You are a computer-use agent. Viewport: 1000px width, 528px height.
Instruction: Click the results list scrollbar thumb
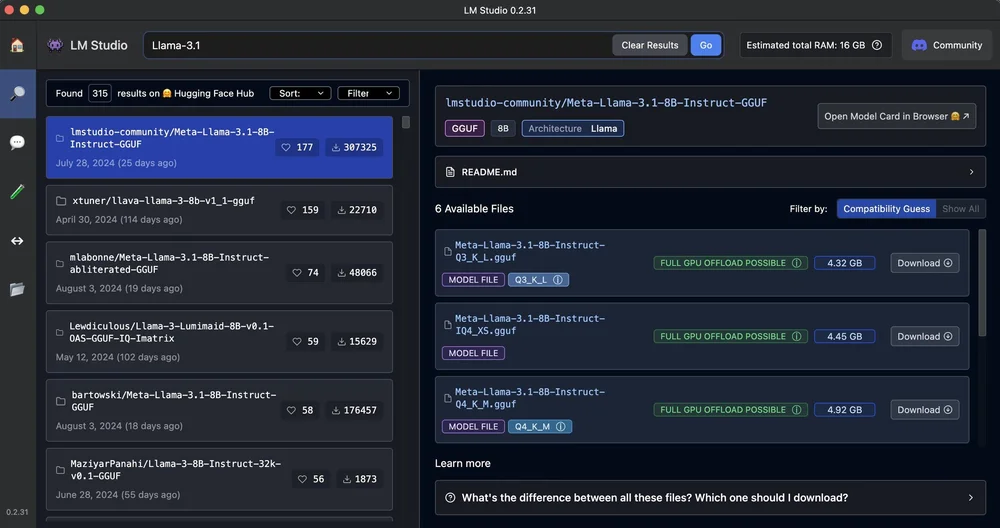[x=406, y=122]
